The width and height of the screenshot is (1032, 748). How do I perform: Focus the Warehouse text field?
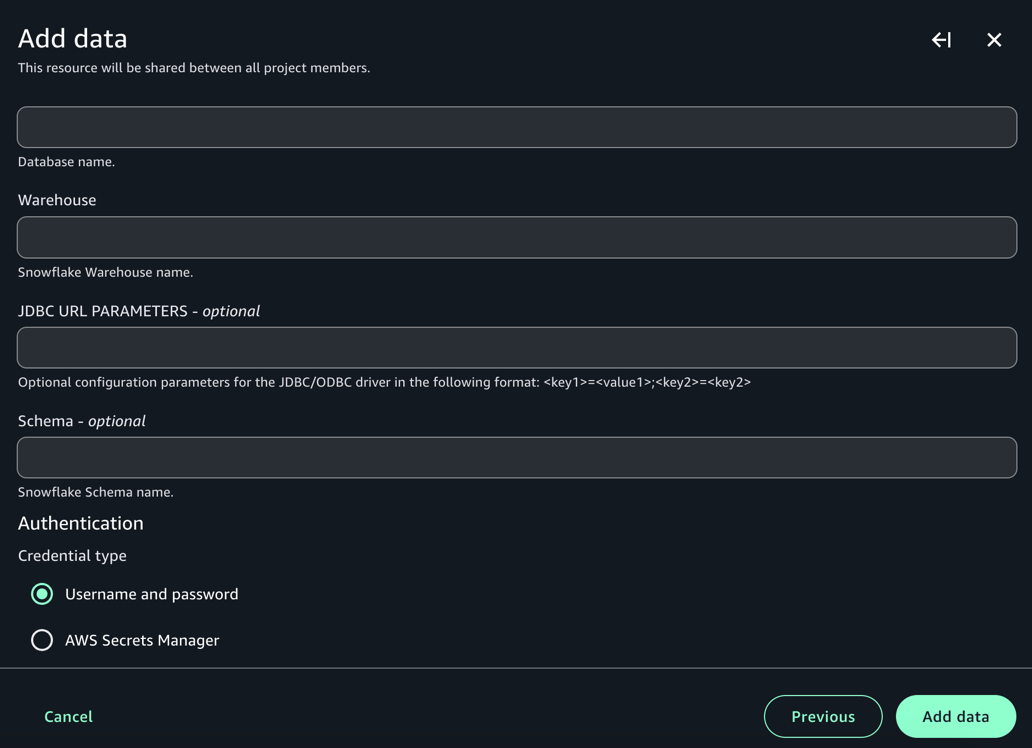click(517, 237)
